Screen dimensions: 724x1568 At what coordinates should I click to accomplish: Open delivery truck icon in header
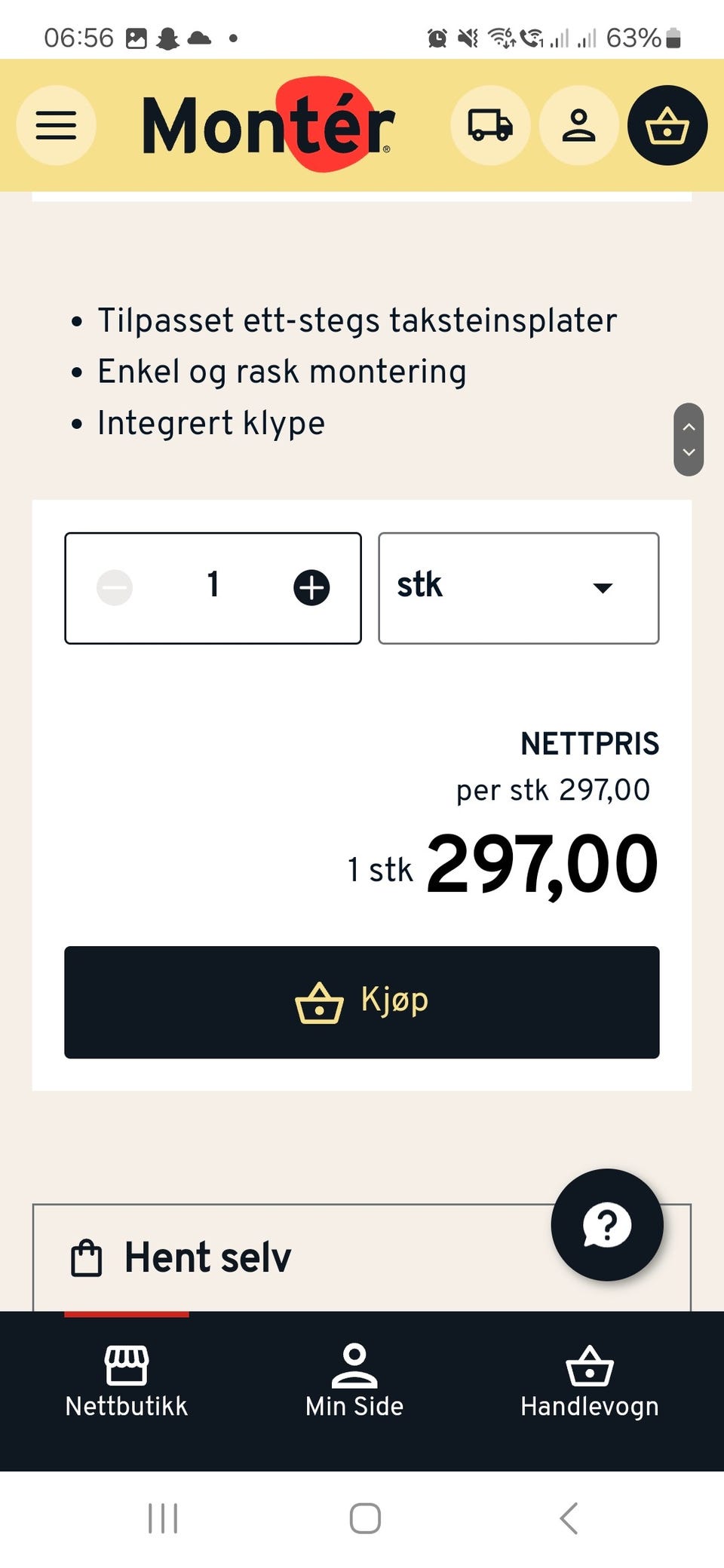[x=490, y=125]
